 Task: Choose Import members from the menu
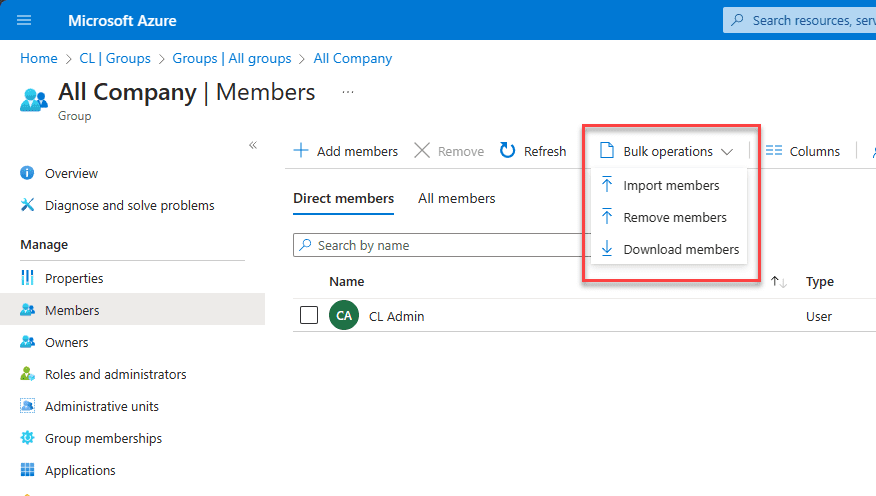[669, 185]
